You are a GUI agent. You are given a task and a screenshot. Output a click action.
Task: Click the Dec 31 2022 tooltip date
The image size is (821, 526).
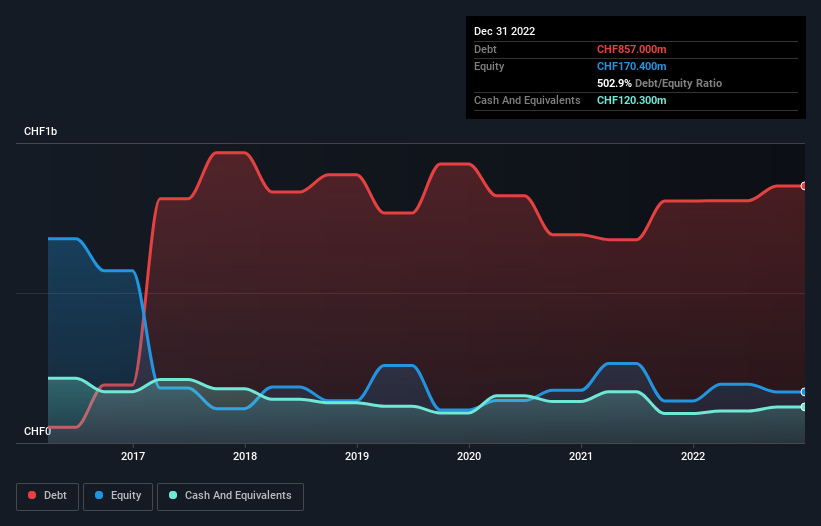[505, 31]
